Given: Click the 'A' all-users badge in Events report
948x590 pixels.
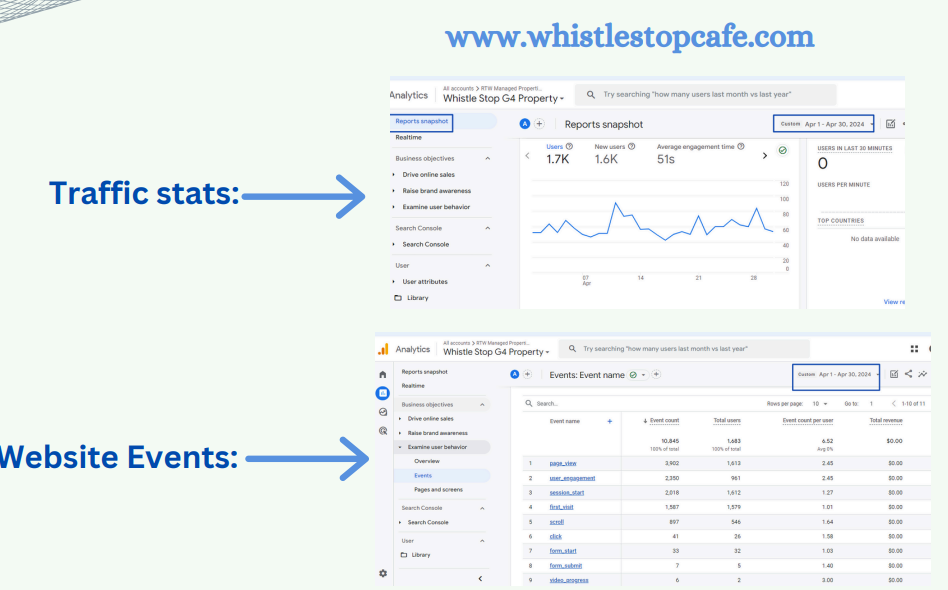Looking at the screenshot, I should click(515, 374).
